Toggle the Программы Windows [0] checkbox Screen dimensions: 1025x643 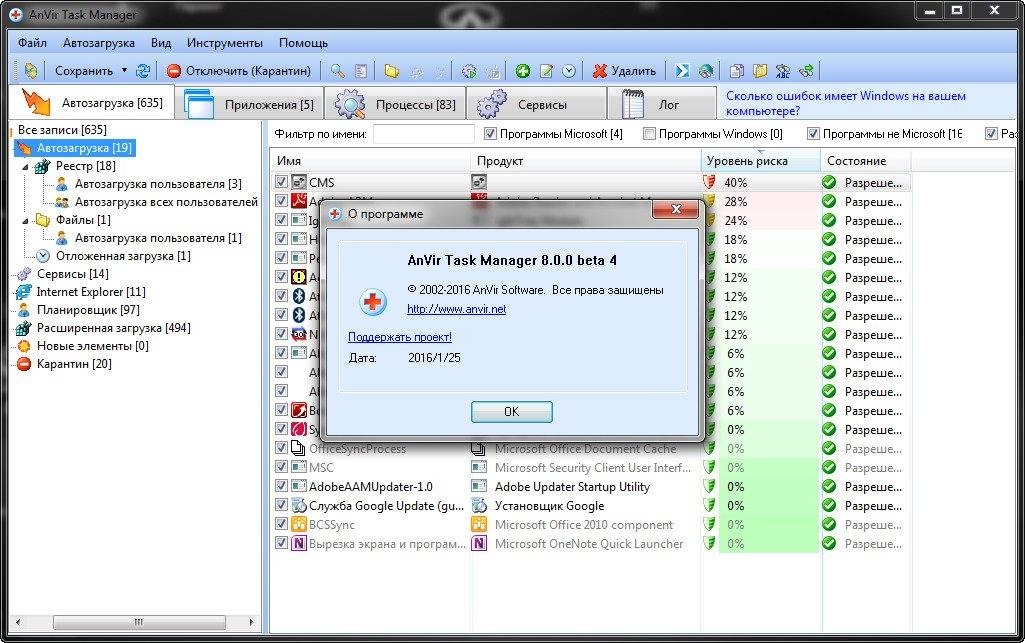(648, 134)
